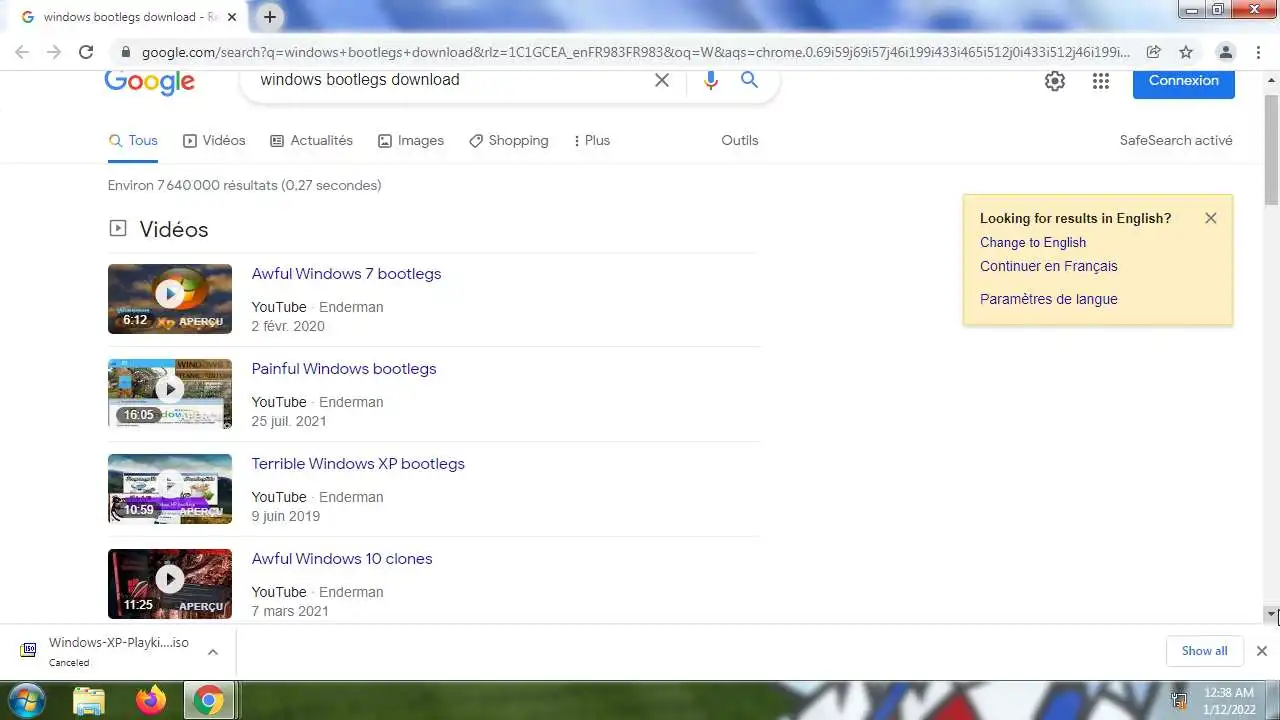Bookmark this page with the star icon
Viewport: 1280px width, 720px height.
(x=1186, y=52)
